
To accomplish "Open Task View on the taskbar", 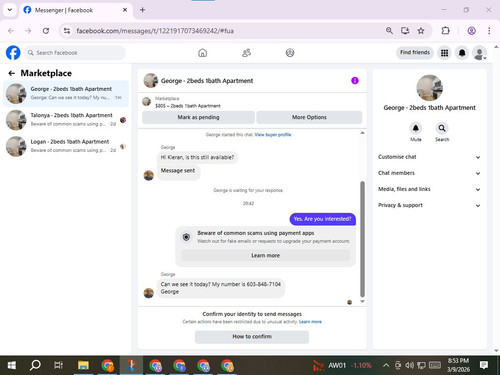I will coord(58,365).
